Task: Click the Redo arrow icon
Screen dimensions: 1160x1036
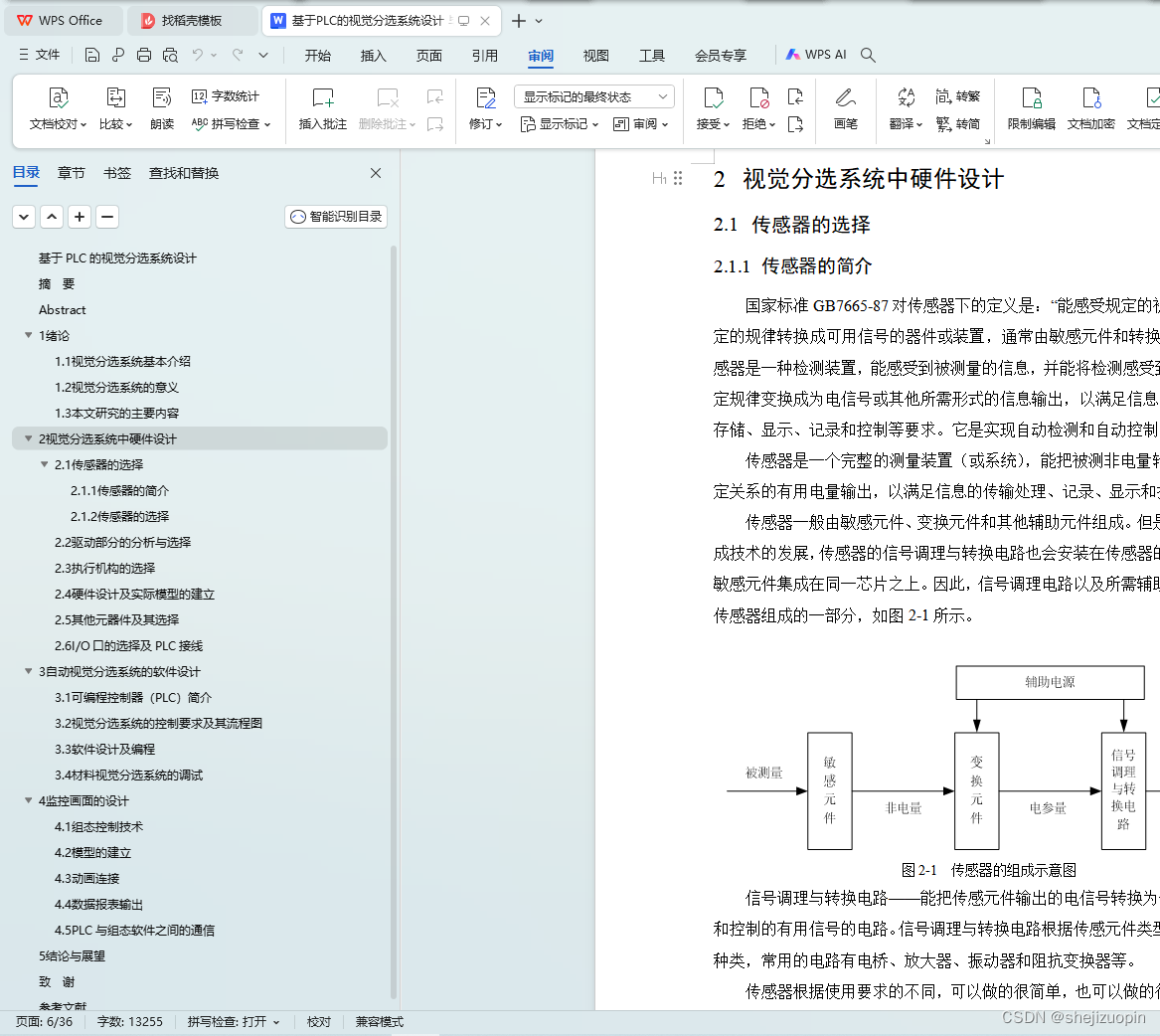Action: pyautogui.click(x=238, y=55)
